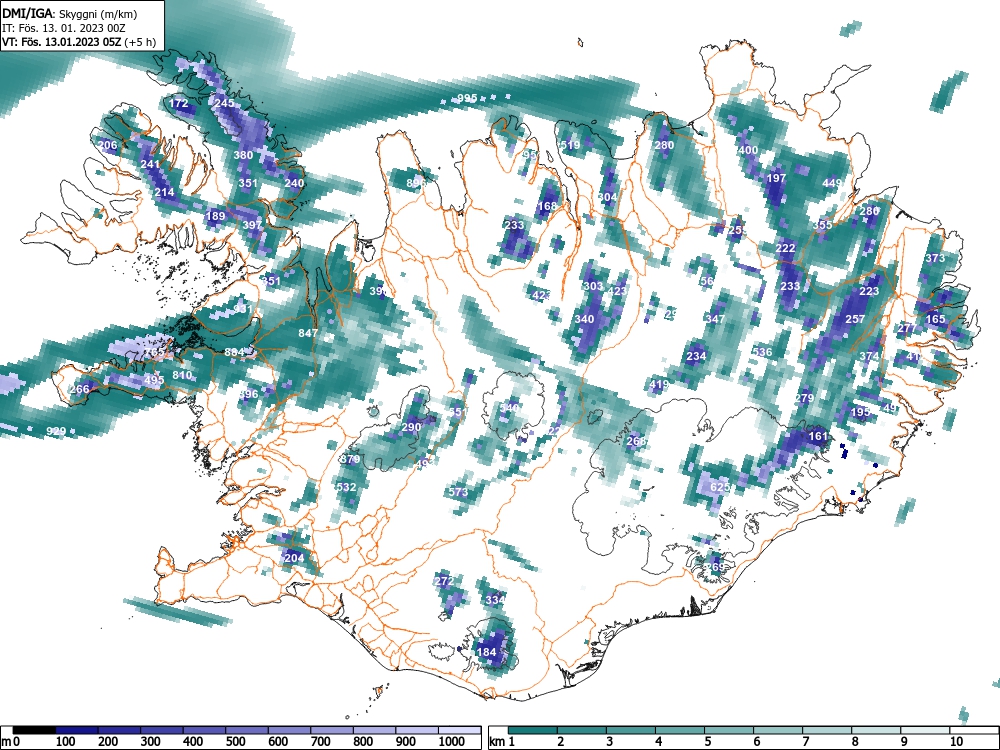Screen dimensions: 1000x750
Task: Click the dark teal swatch between km 1 and 2
Action: point(533,730)
